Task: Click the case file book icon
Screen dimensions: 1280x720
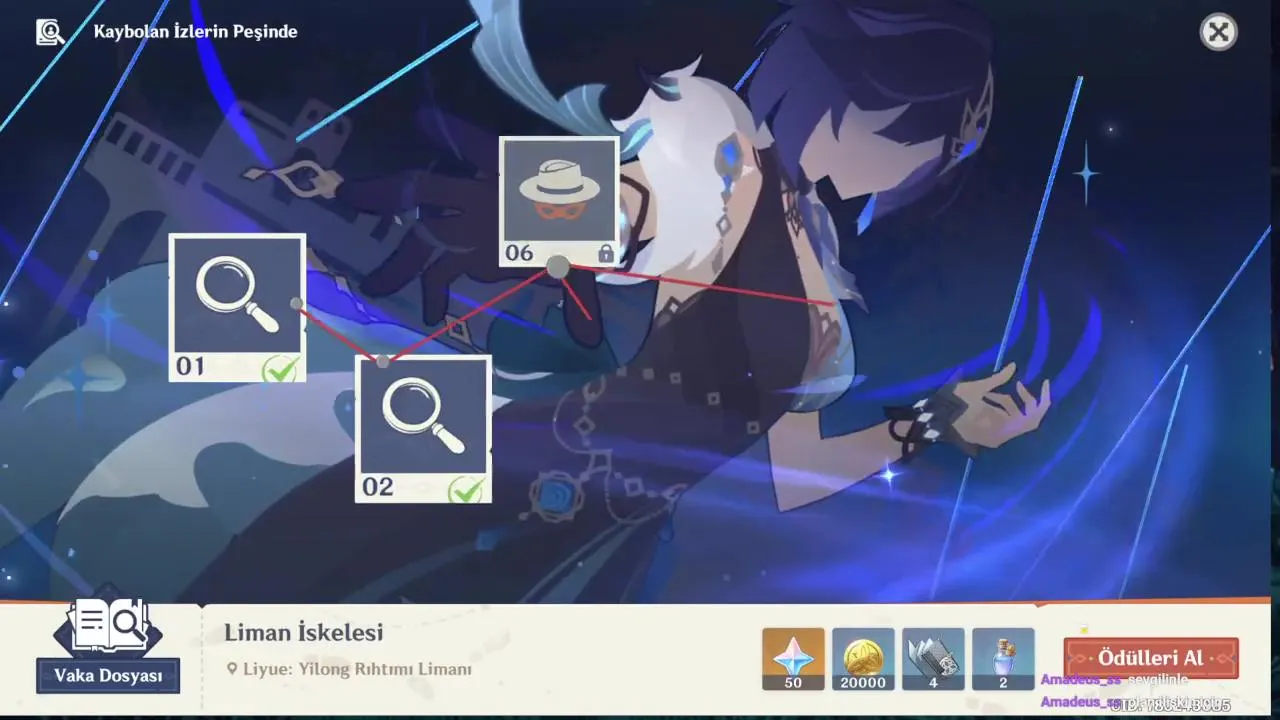Action: (x=108, y=626)
